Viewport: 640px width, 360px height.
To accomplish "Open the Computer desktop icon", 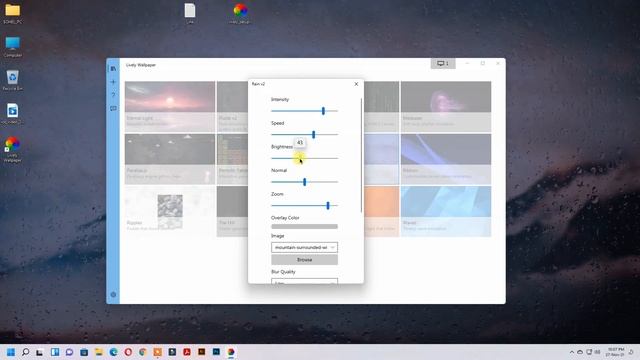I will coord(13,47).
